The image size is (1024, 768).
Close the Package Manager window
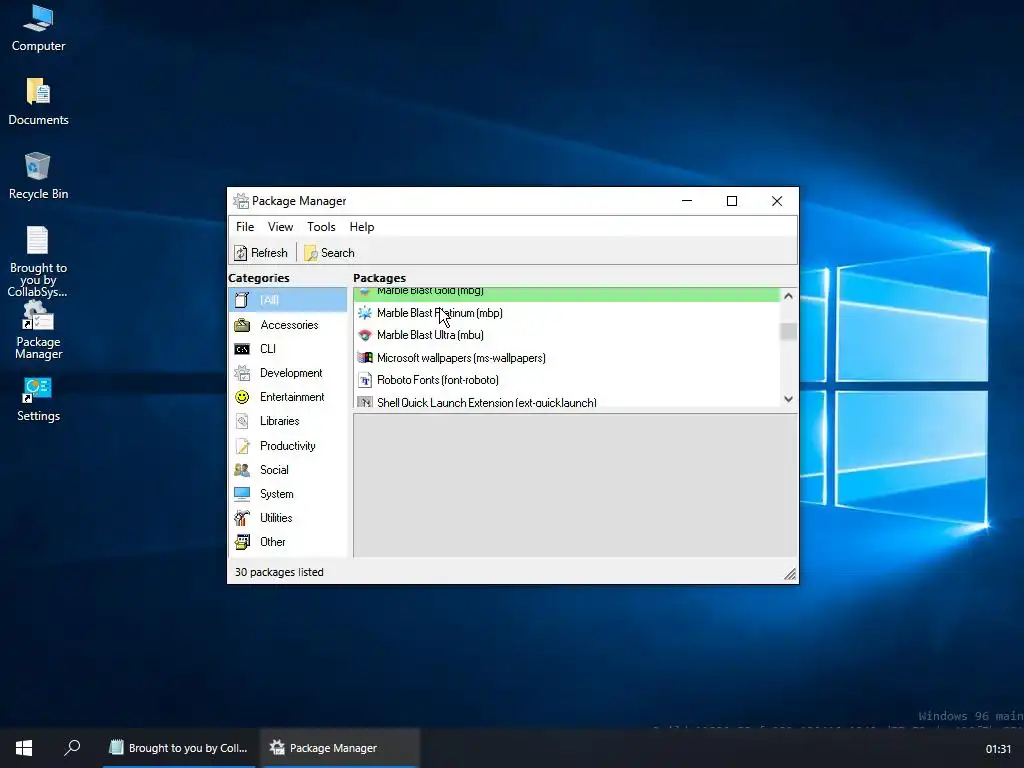click(776, 201)
